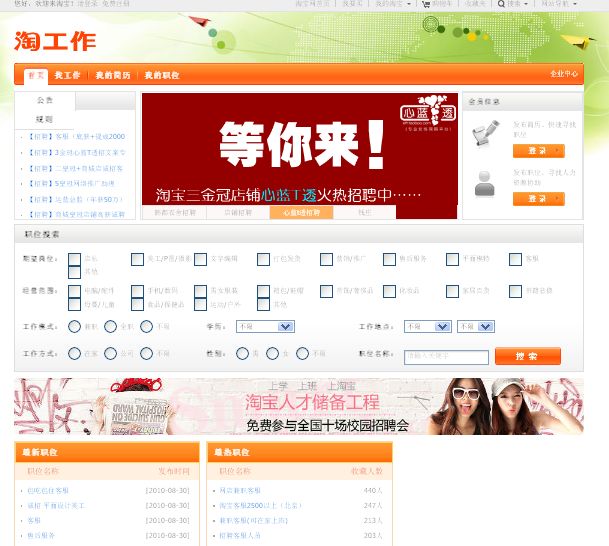Viewport: 609px width, 546px height.
Task: Open 收藏夹 link in top bar
Action: [x=475, y=4]
